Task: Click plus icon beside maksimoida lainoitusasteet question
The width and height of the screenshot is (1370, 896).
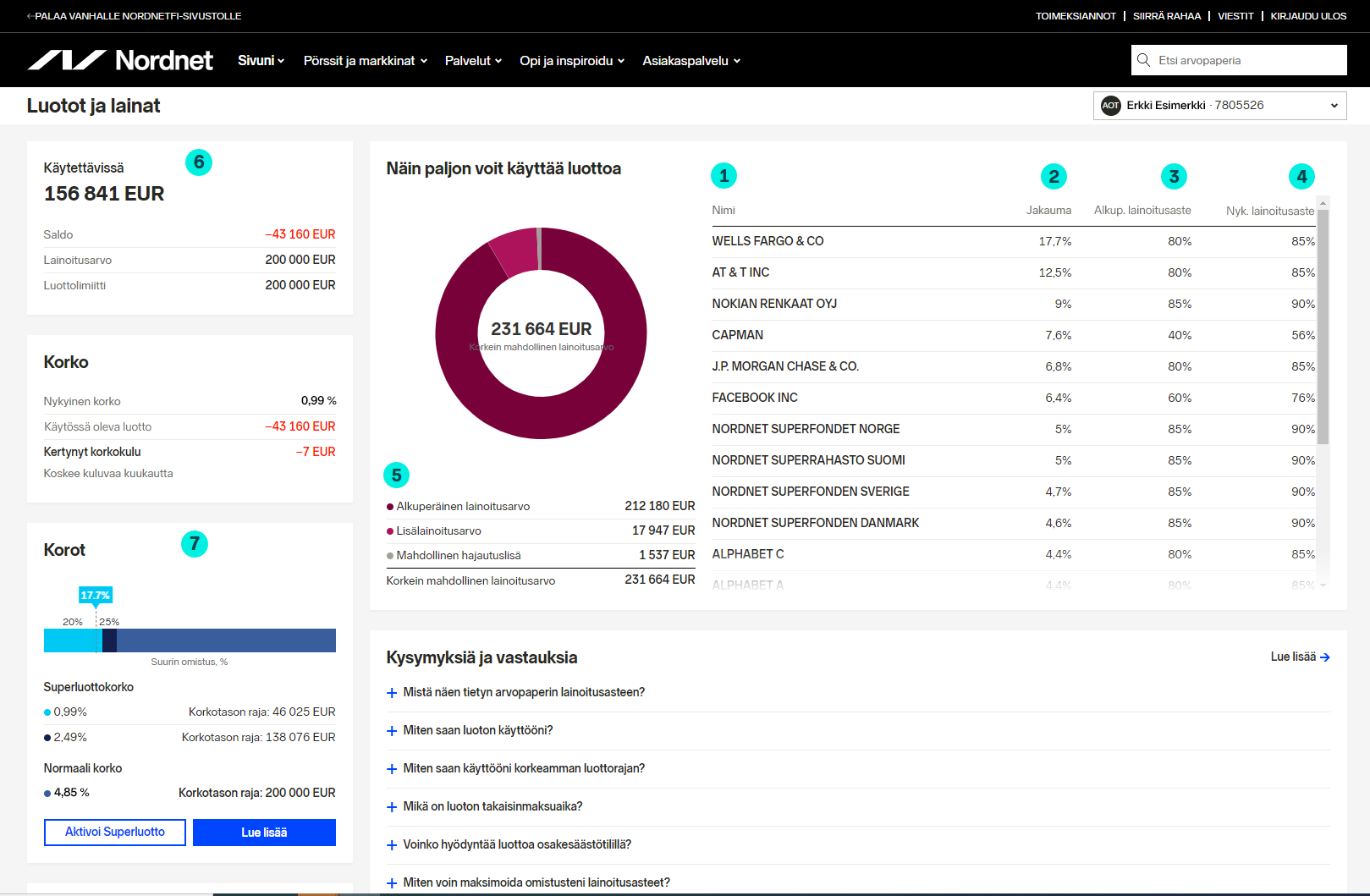Action: (x=392, y=883)
